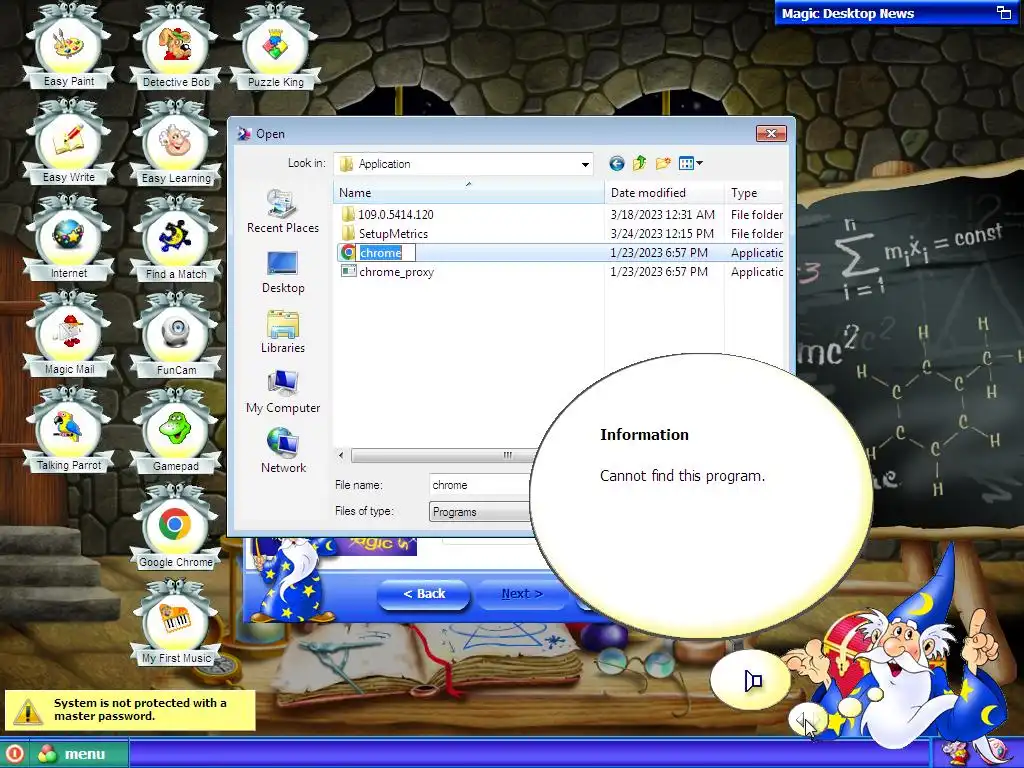Start the Easy Write app
1024x768 pixels.
tap(69, 142)
